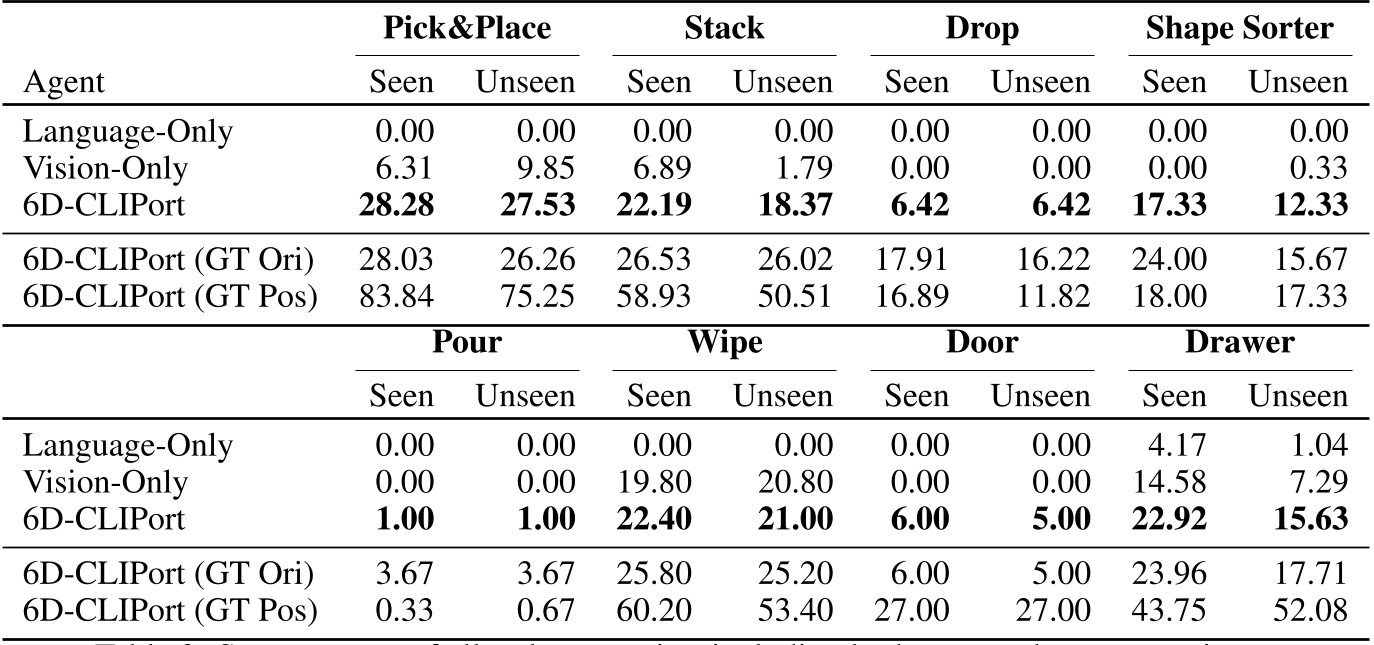Select the Wipe column header
The height and width of the screenshot is (645, 1374).
pyautogui.click(x=725, y=343)
